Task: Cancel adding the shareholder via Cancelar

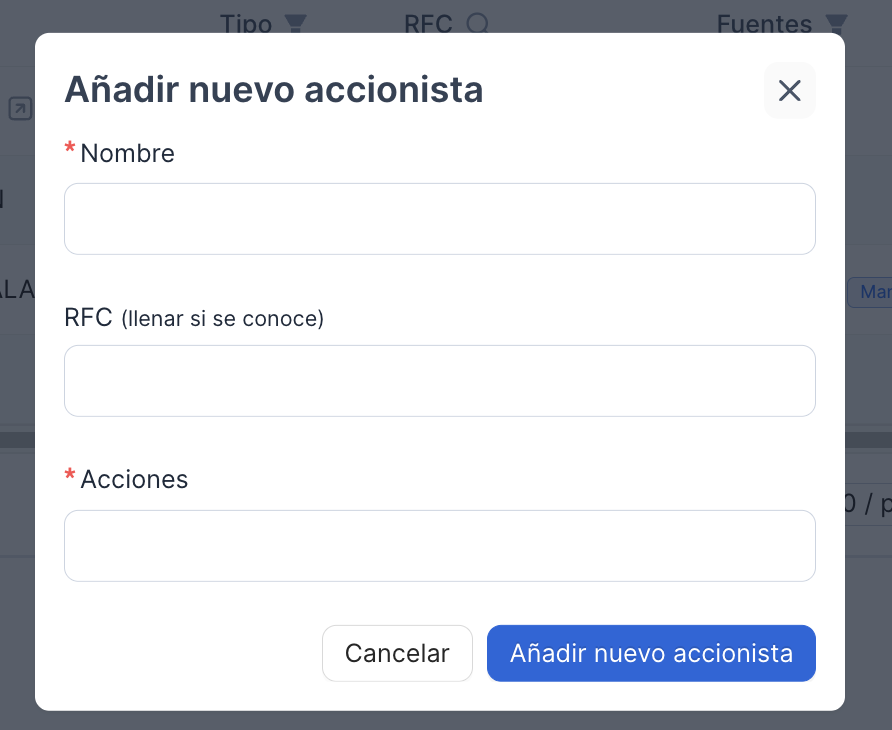Action: pos(397,653)
